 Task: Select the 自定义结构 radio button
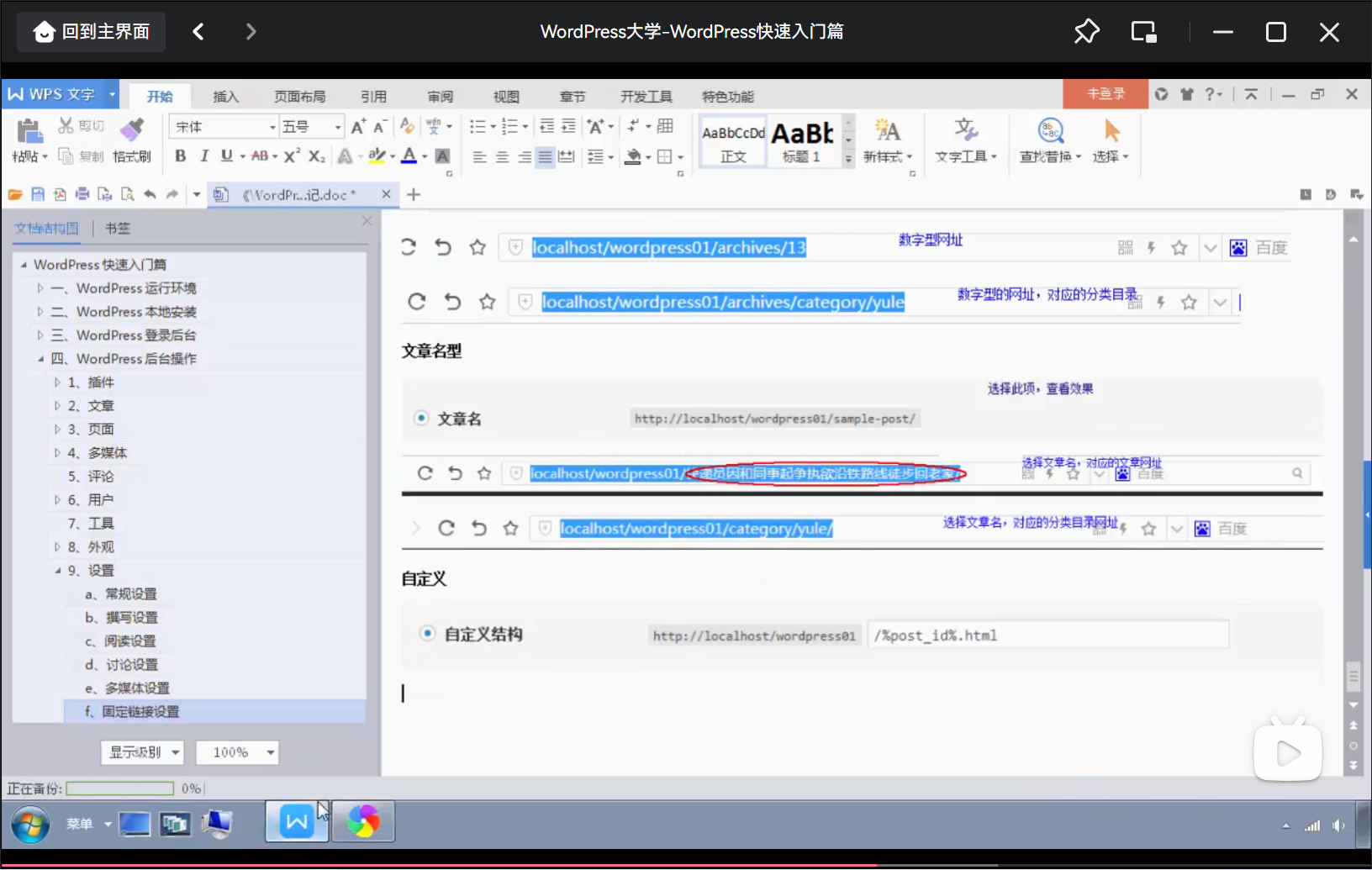coord(428,633)
